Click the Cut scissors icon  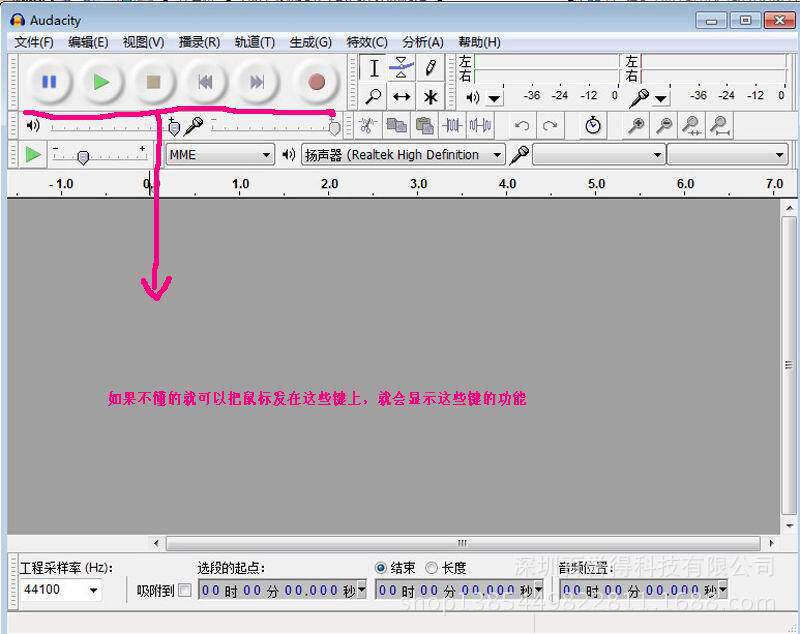click(x=368, y=125)
